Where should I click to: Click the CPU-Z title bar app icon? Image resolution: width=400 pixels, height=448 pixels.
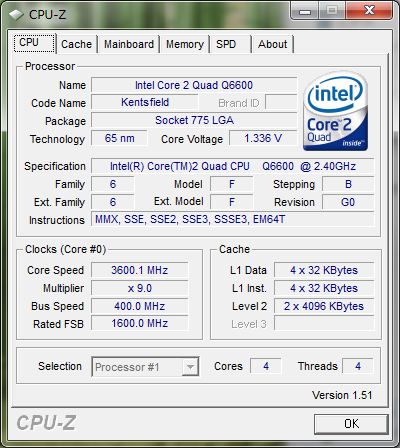pyautogui.click(x=16, y=15)
